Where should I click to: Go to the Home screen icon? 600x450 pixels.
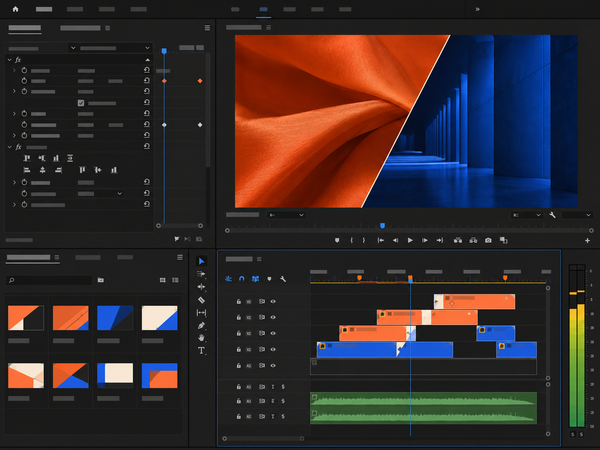(15, 9)
